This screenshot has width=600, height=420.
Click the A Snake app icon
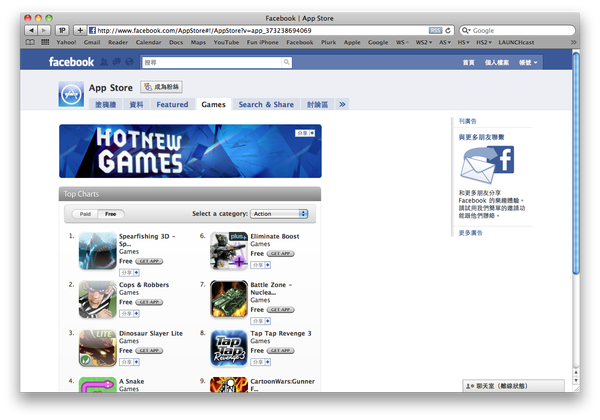pos(98,385)
